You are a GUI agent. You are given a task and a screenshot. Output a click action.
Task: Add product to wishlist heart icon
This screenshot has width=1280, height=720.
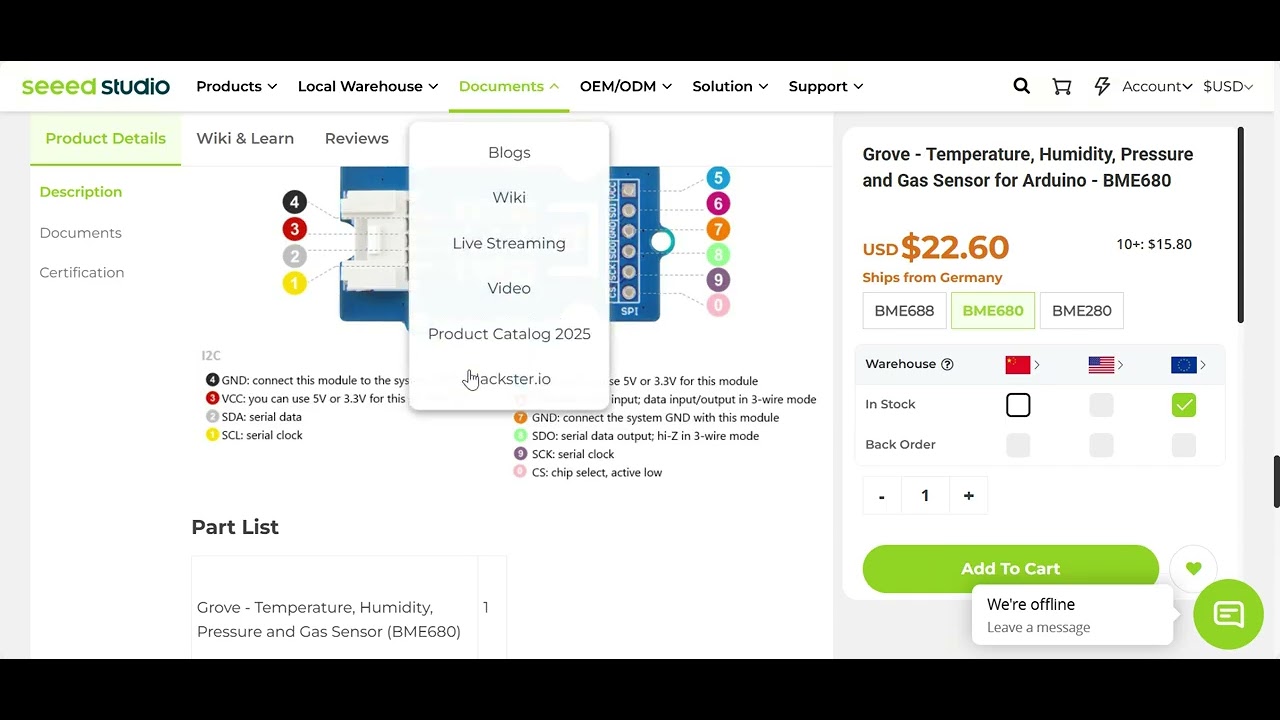point(1193,568)
